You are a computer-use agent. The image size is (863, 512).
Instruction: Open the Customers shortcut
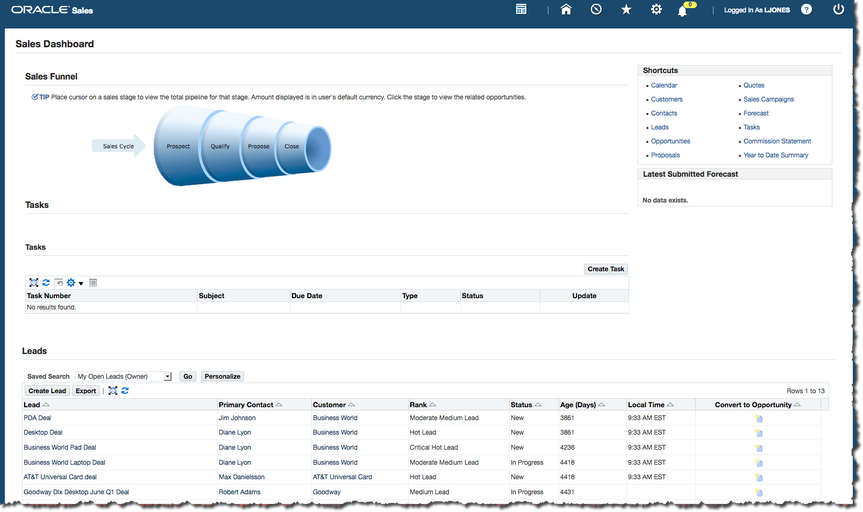[x=667, y=99]
